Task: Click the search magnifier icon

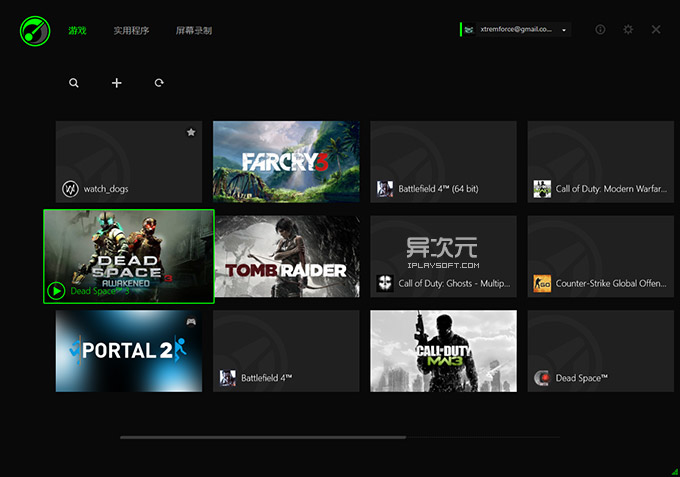Action: [74, 83]
